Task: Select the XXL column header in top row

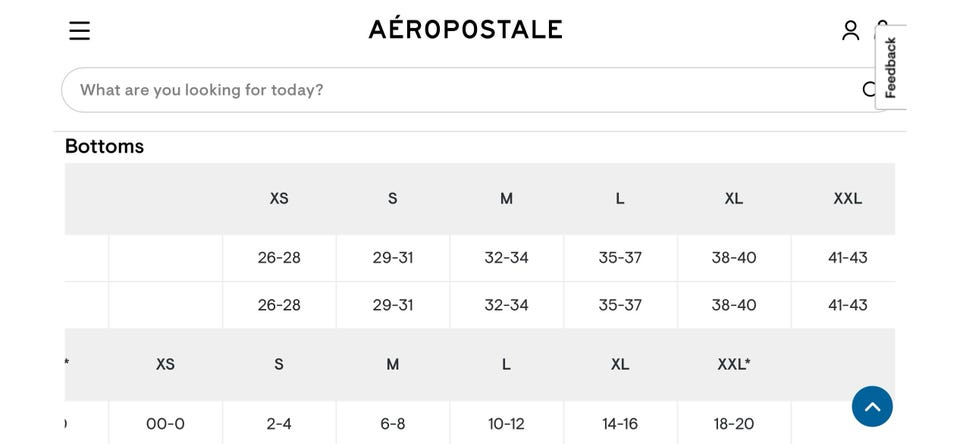Action: (x=847, y=198)
